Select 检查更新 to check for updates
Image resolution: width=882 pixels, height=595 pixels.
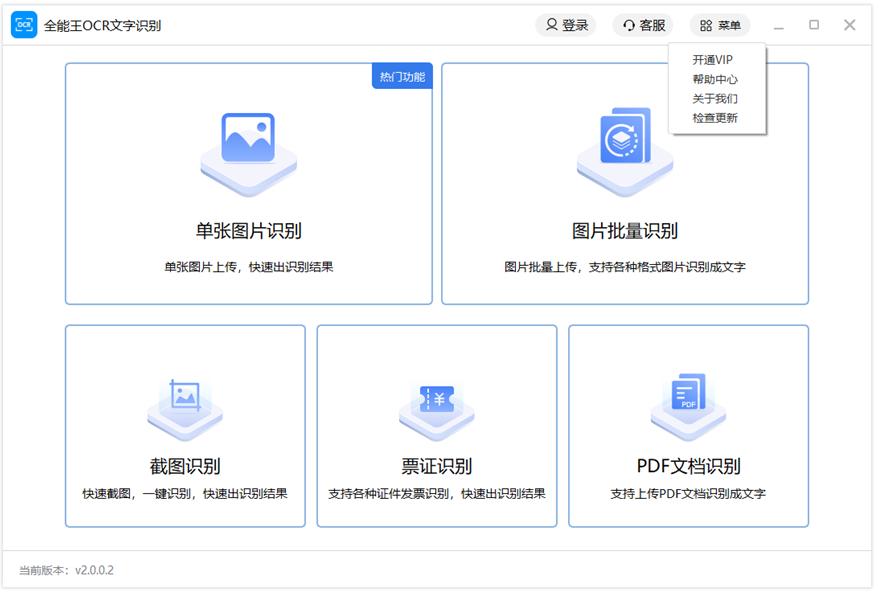pyautogui.click(x=715, y=118)
